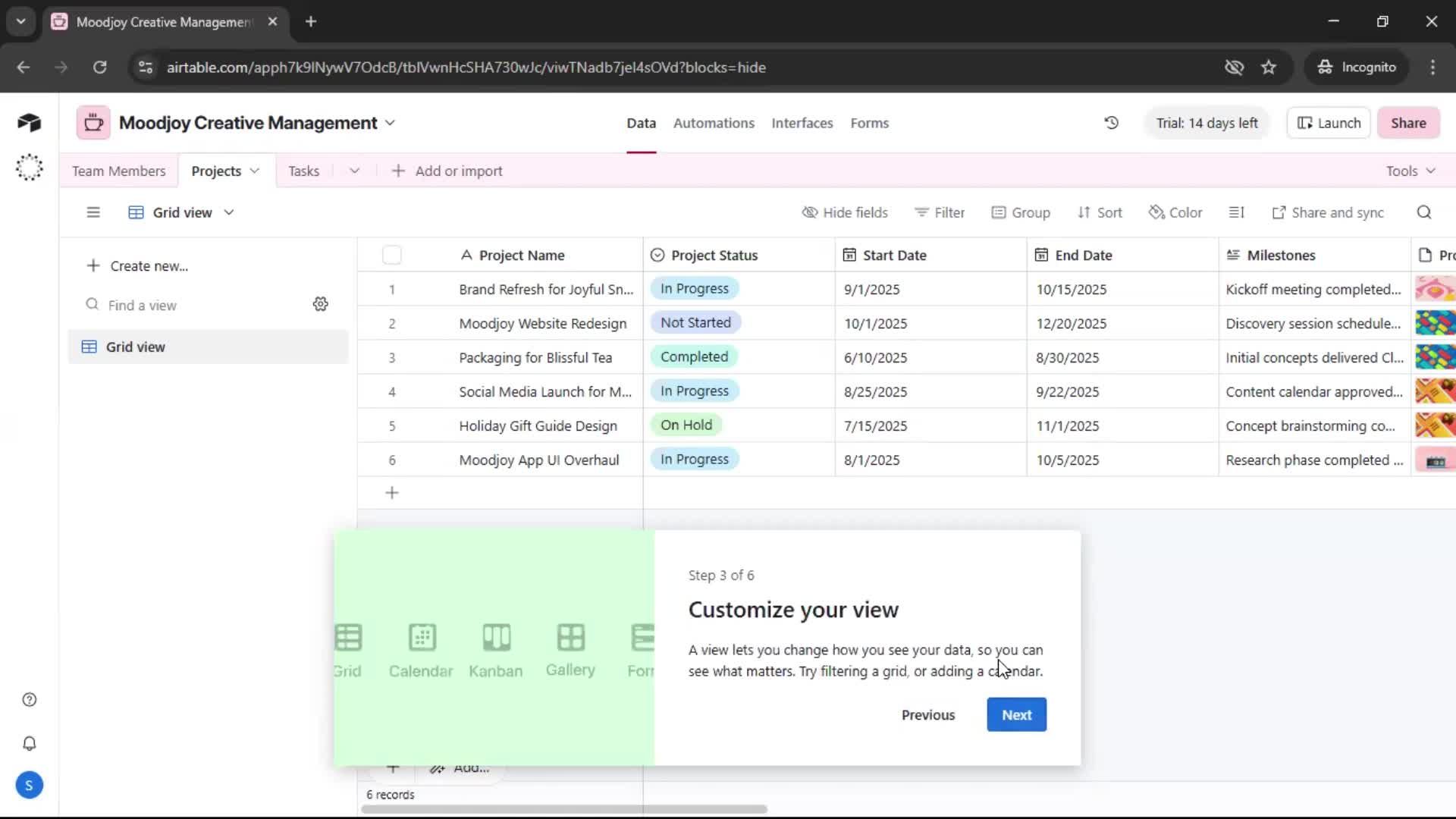1456x819 pixels.
Task: Click the browser address bar URL
Action: coord(466,67)
